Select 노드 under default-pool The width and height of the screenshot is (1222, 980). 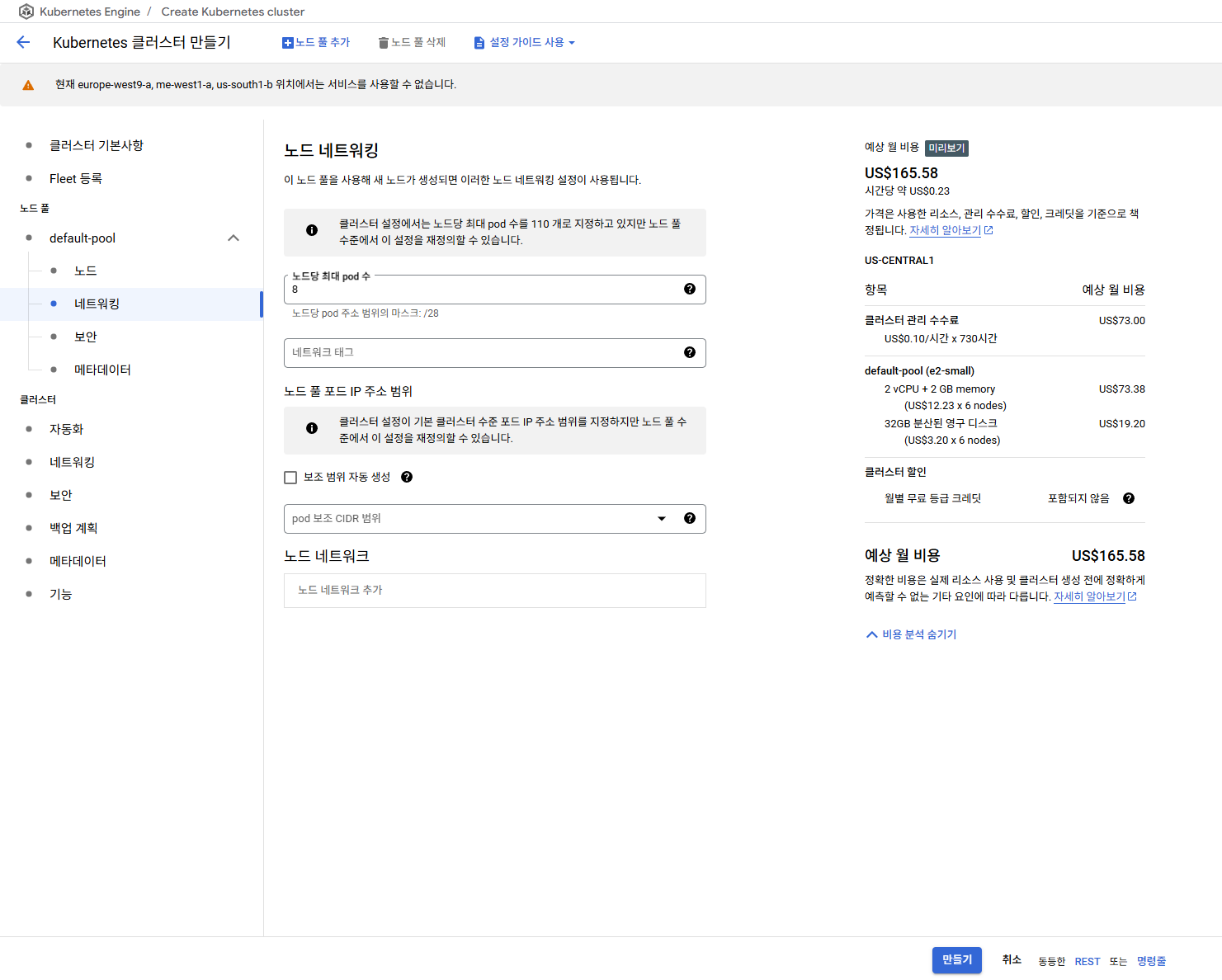pyautogui.click(x=86, y=271)
